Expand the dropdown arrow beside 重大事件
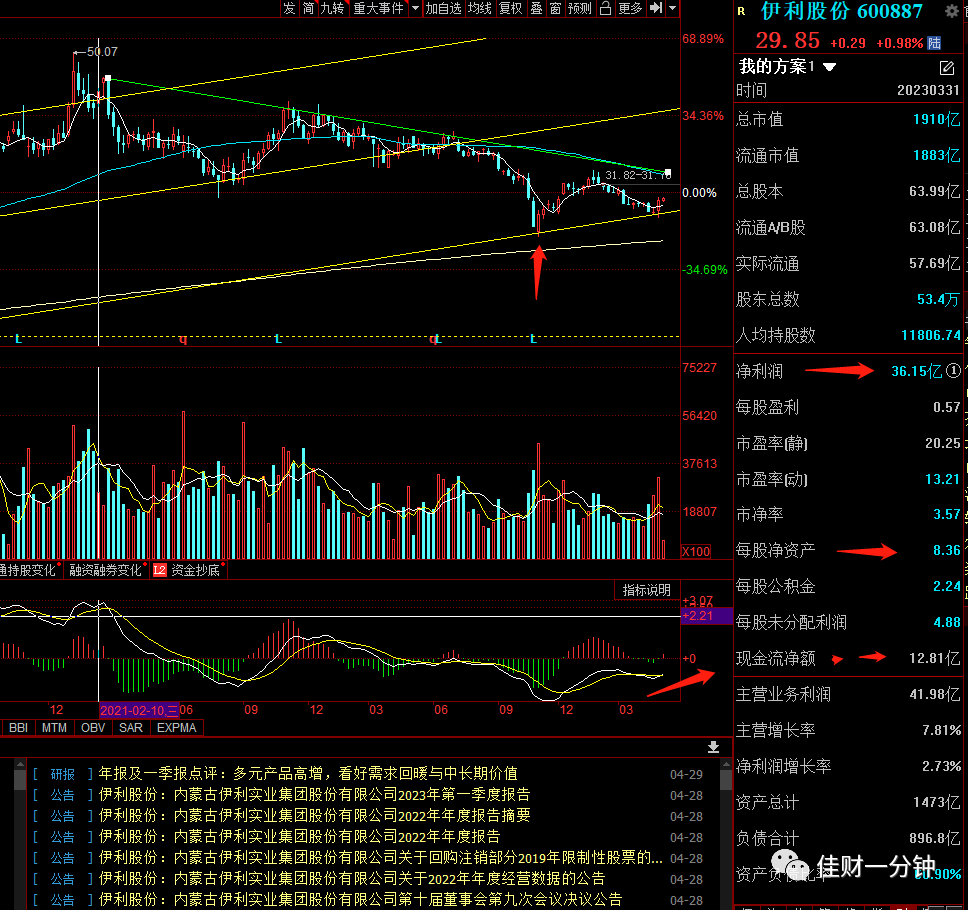Viewport: 968px width, 910px height. pos(415,8)
